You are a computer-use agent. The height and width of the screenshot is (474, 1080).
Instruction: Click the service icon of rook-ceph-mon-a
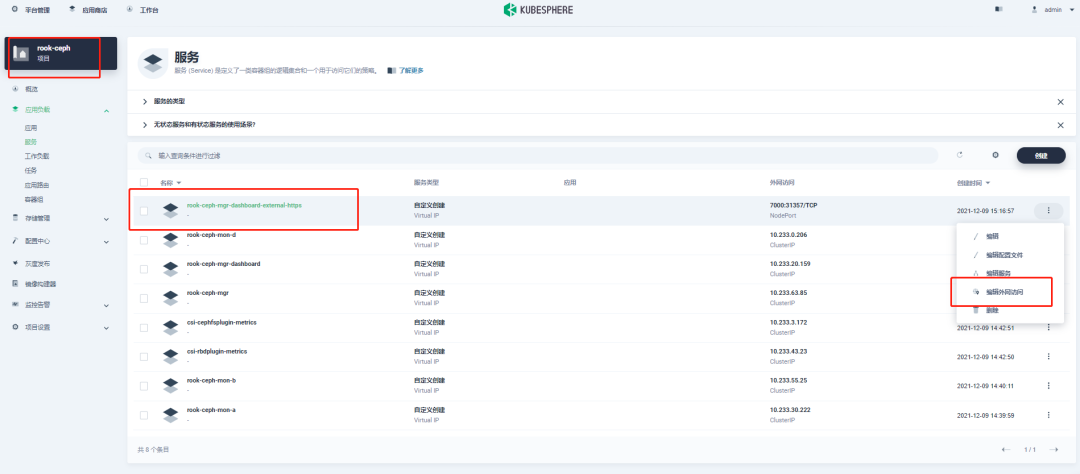point(171,415)
